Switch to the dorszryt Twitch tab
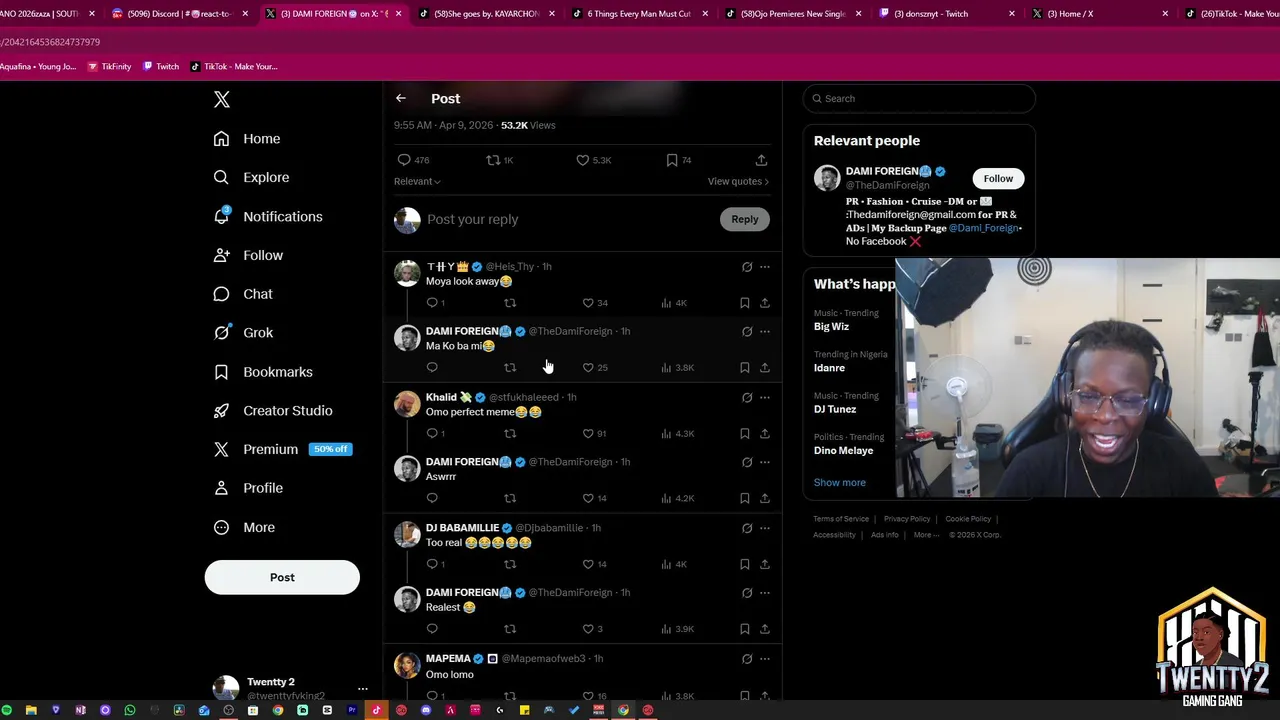 click(948, 14)
